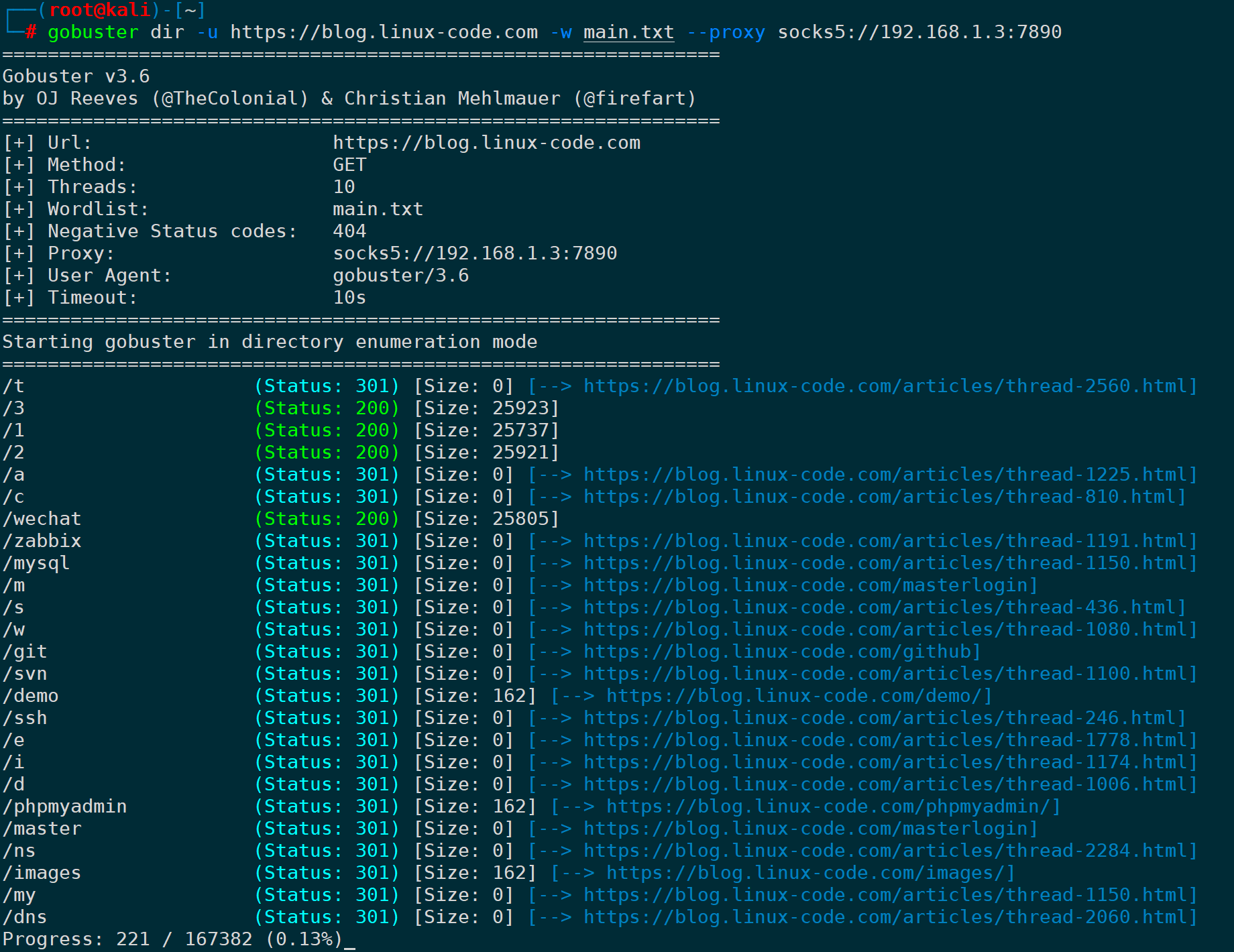Click size 25737 on the /1 row
Image resolution: width=1234 pixels, height=952 pixels.
(x=520, y=430)
